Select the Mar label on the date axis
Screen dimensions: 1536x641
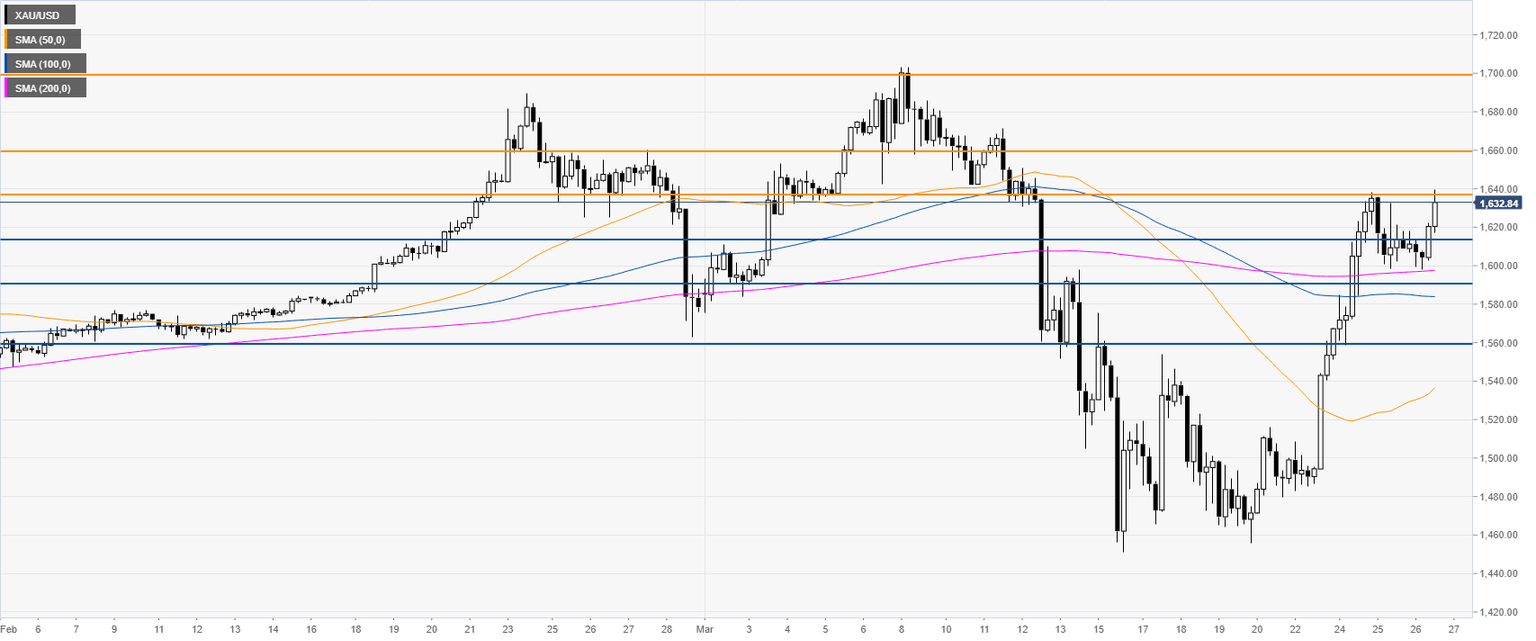tap(704, 630)
